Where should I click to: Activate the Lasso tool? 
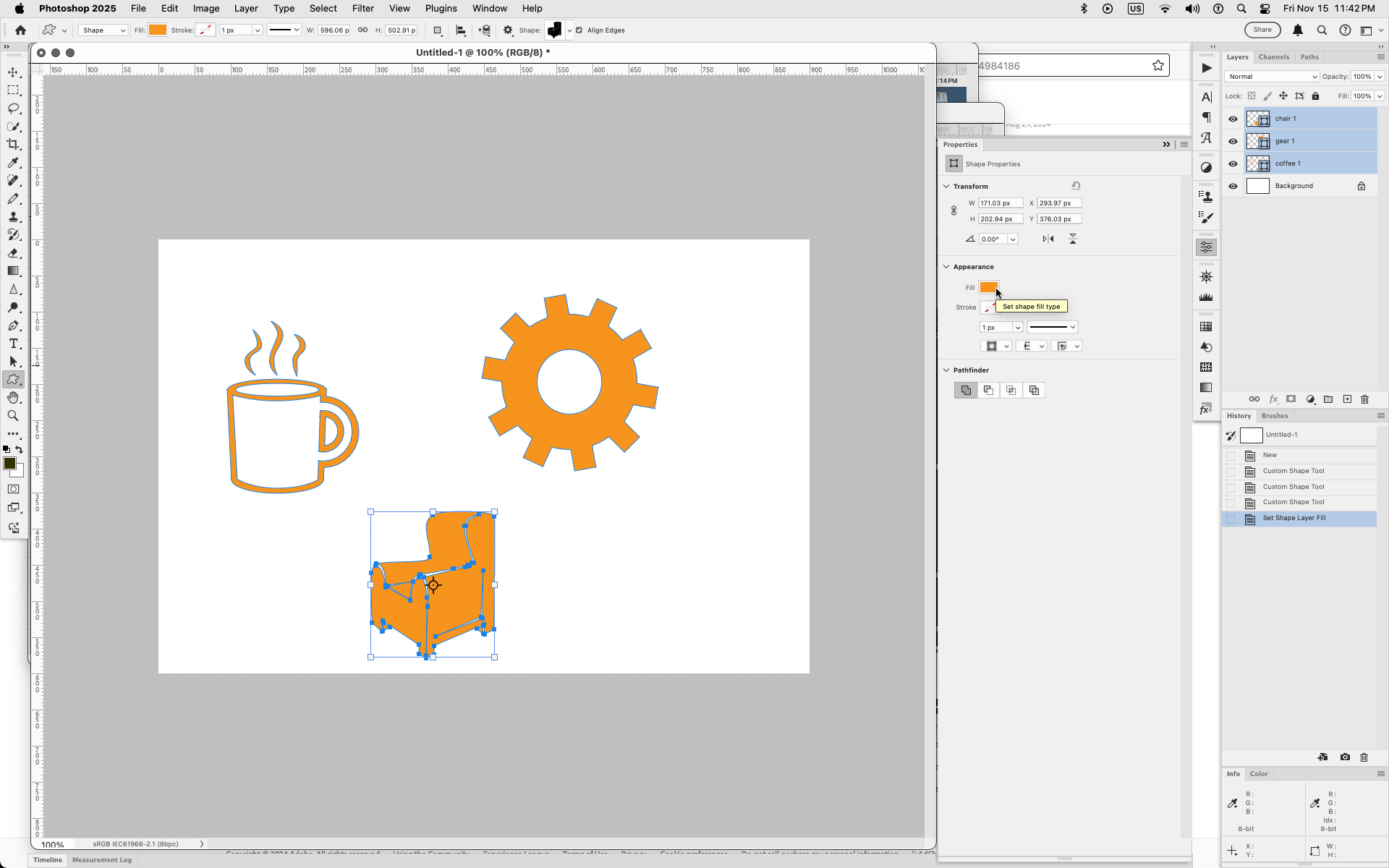tap(13, 109)
